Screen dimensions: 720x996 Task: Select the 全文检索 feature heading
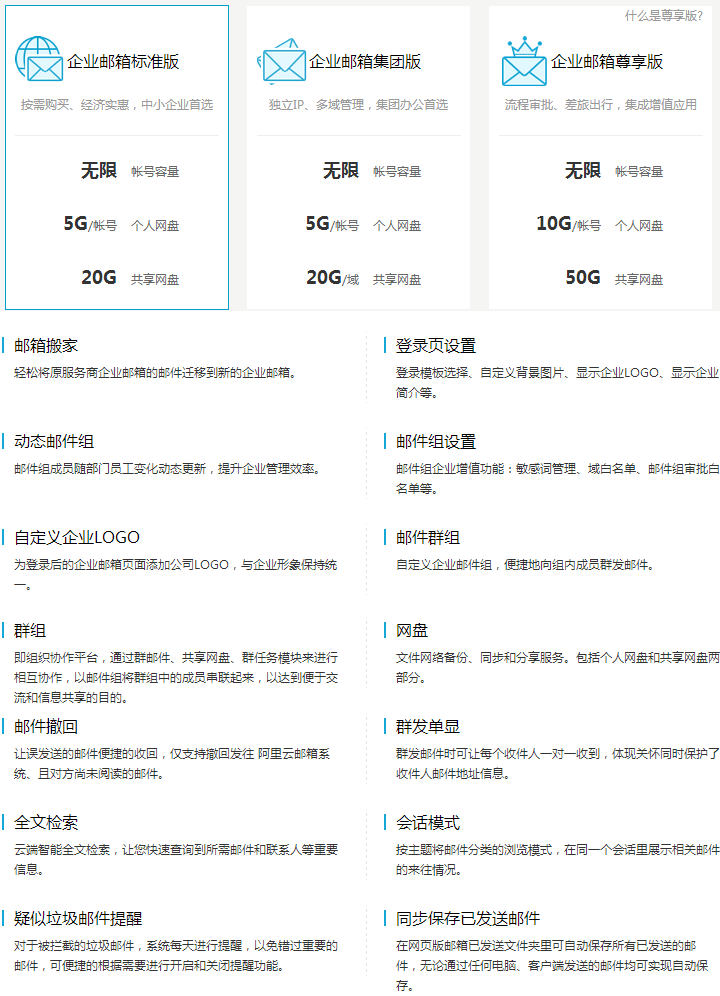46,822
